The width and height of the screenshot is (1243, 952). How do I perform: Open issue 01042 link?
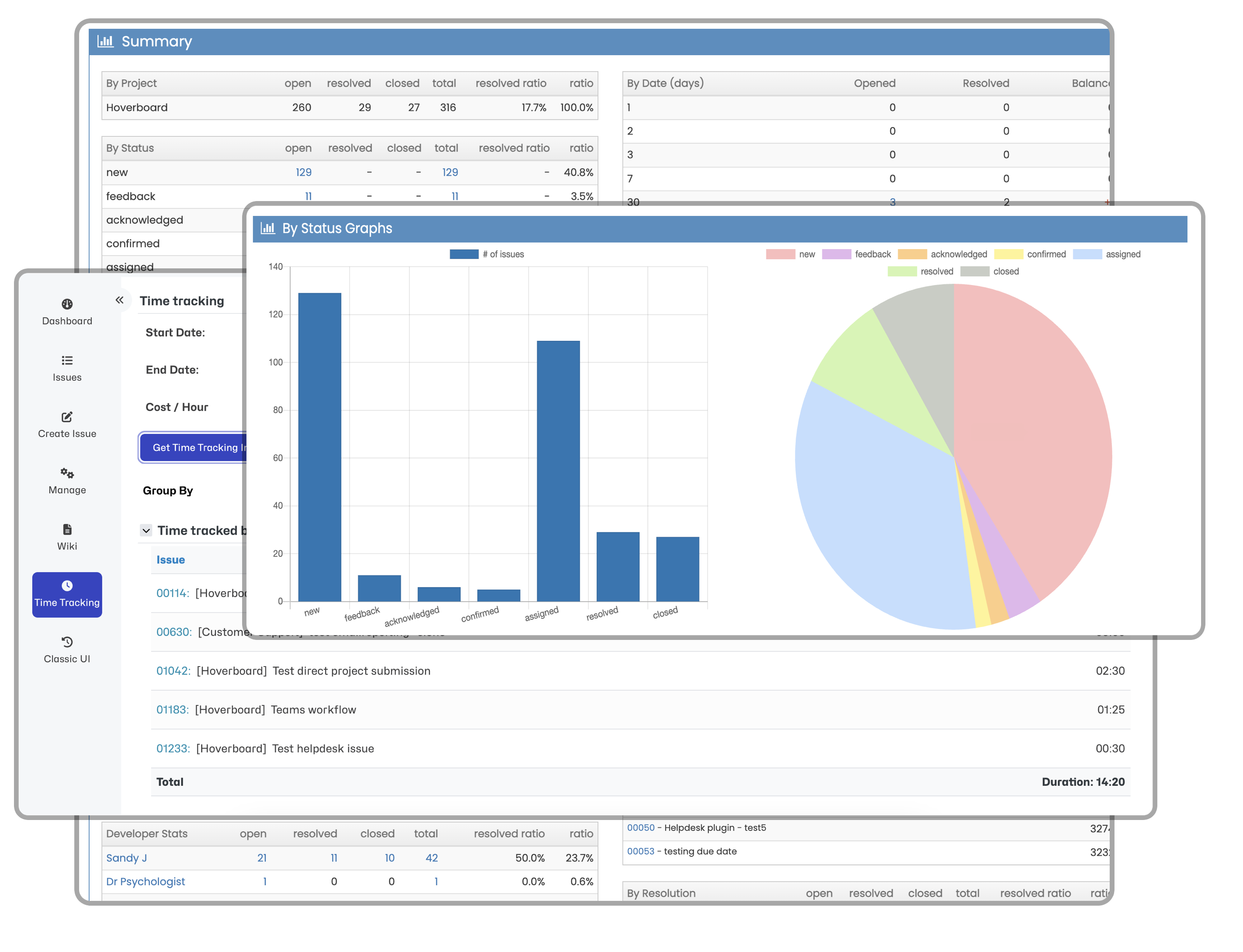tap(173, 671)
